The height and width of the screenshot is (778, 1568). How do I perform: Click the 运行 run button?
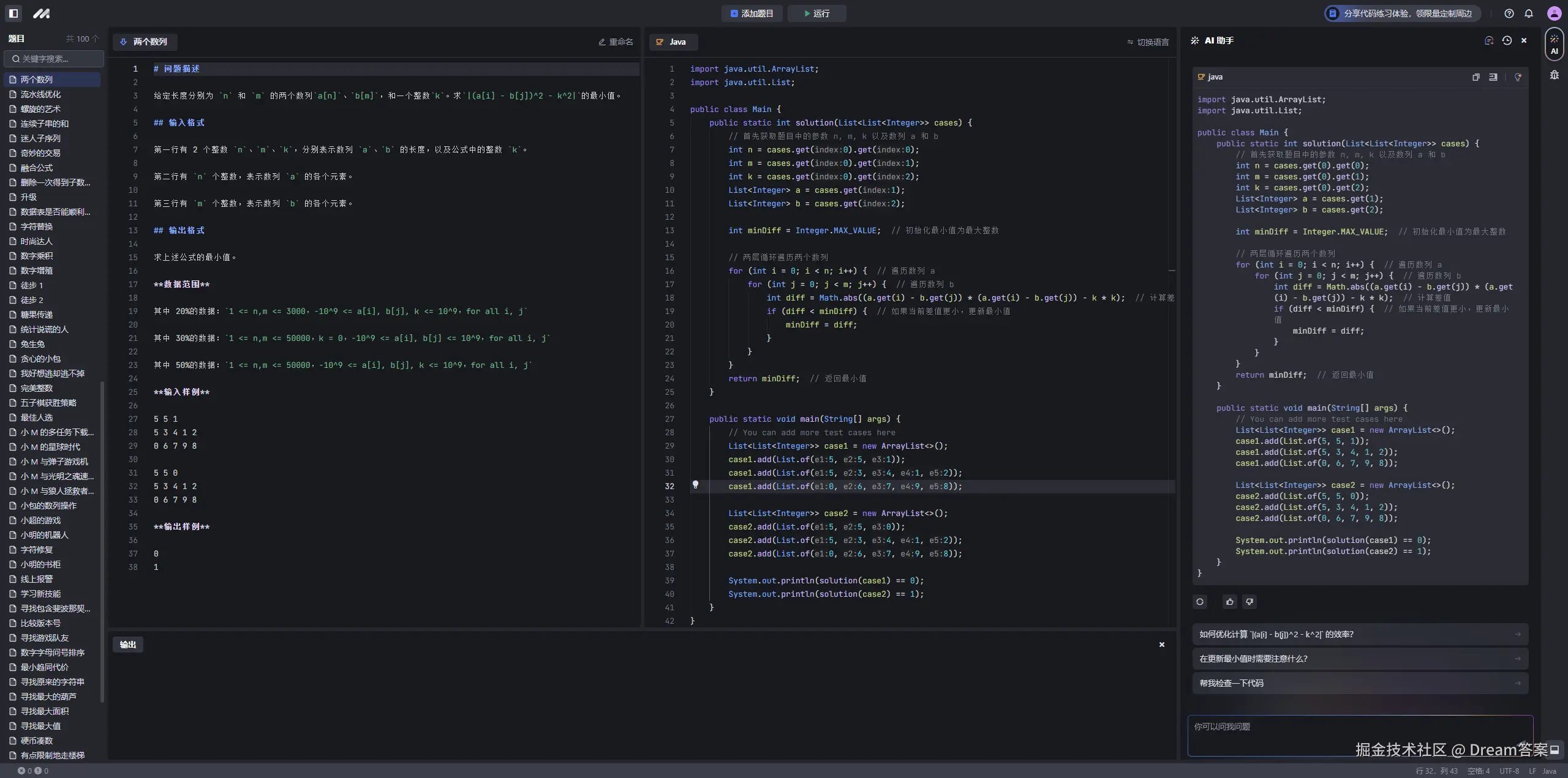click(816, 13)
